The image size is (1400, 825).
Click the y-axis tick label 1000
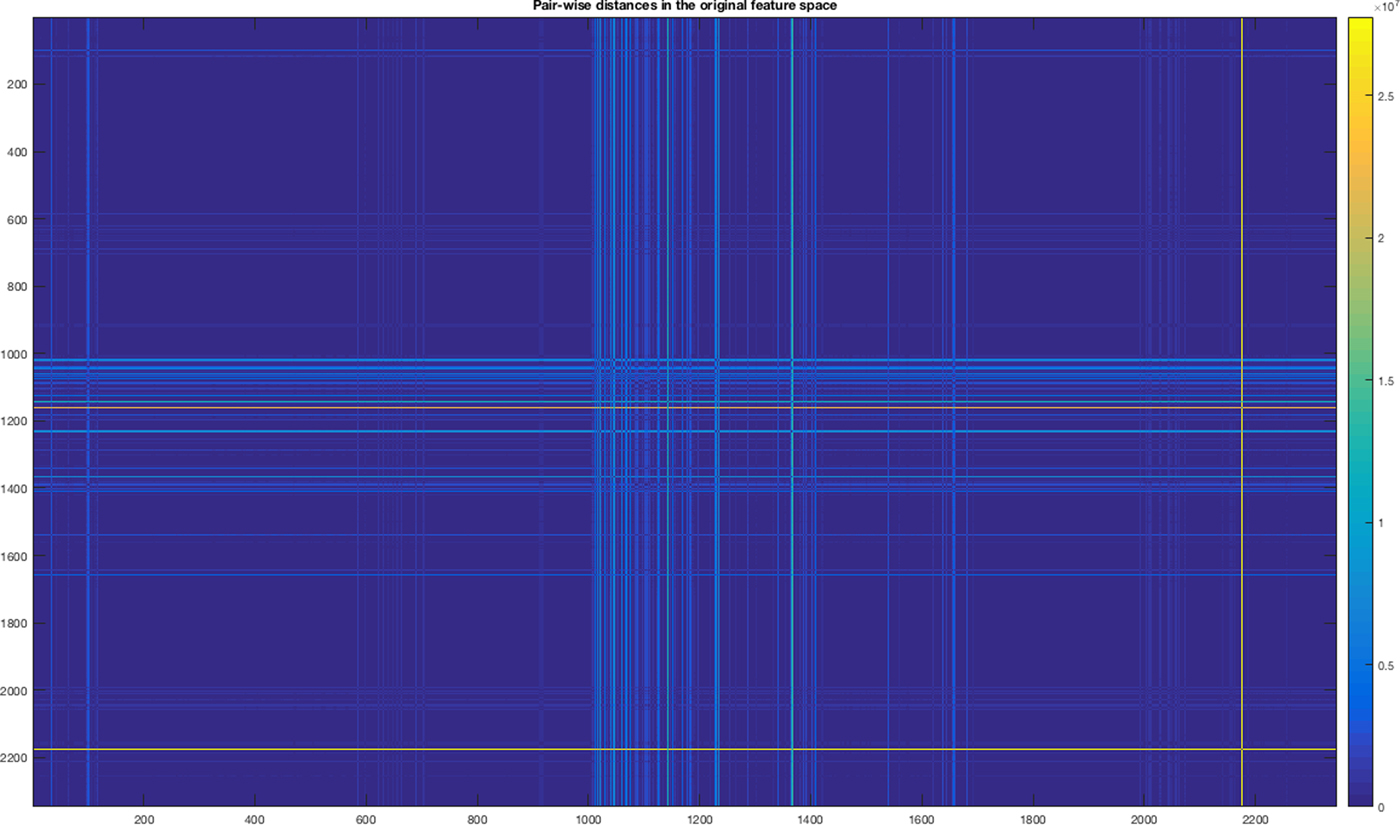(17, 354)
